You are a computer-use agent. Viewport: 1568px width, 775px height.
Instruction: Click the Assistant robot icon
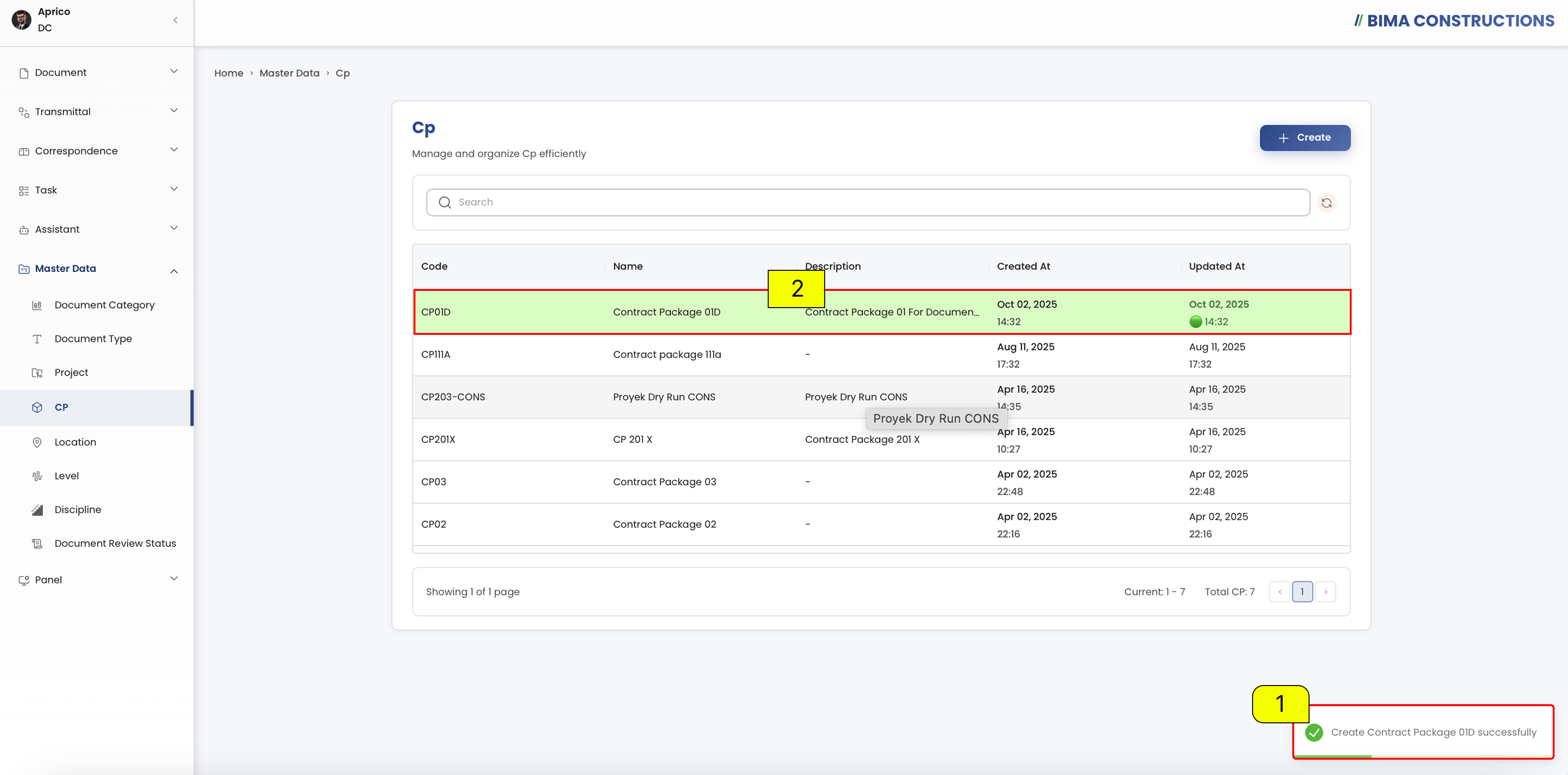[x=24, y=230]
